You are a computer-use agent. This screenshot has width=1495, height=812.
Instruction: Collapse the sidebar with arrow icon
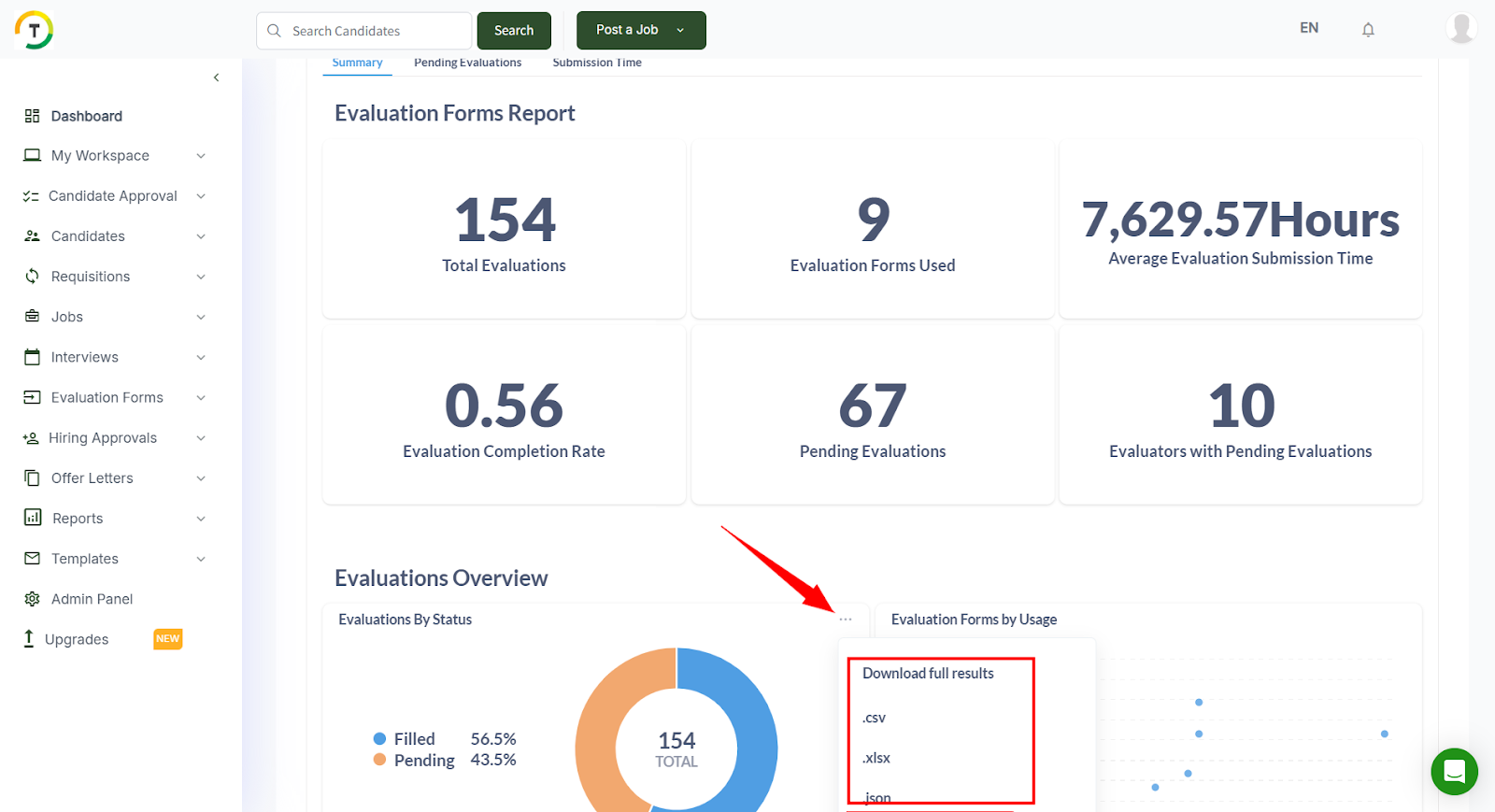216,78
